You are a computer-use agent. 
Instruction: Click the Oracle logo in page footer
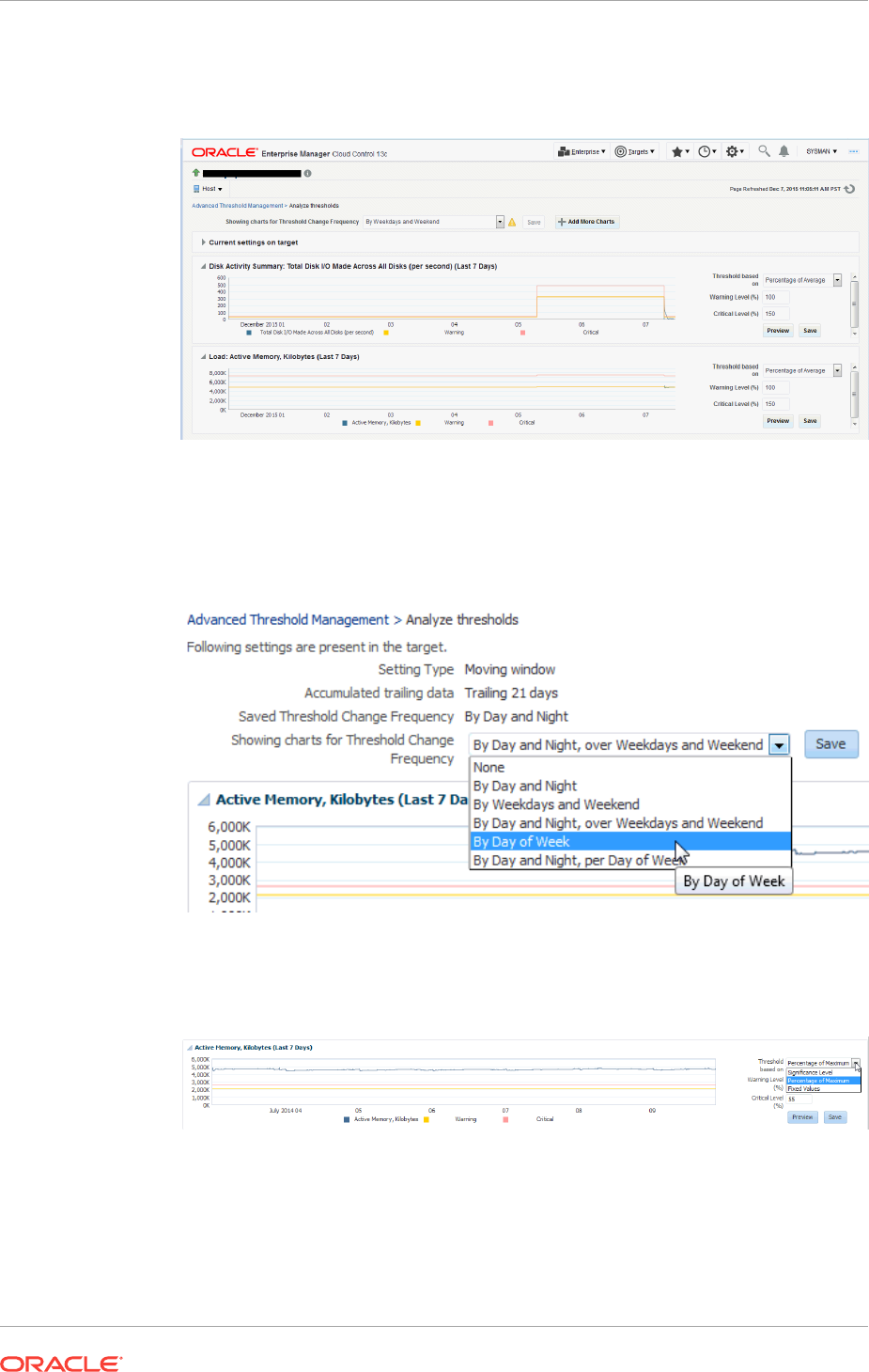(x=61, y=1364)
